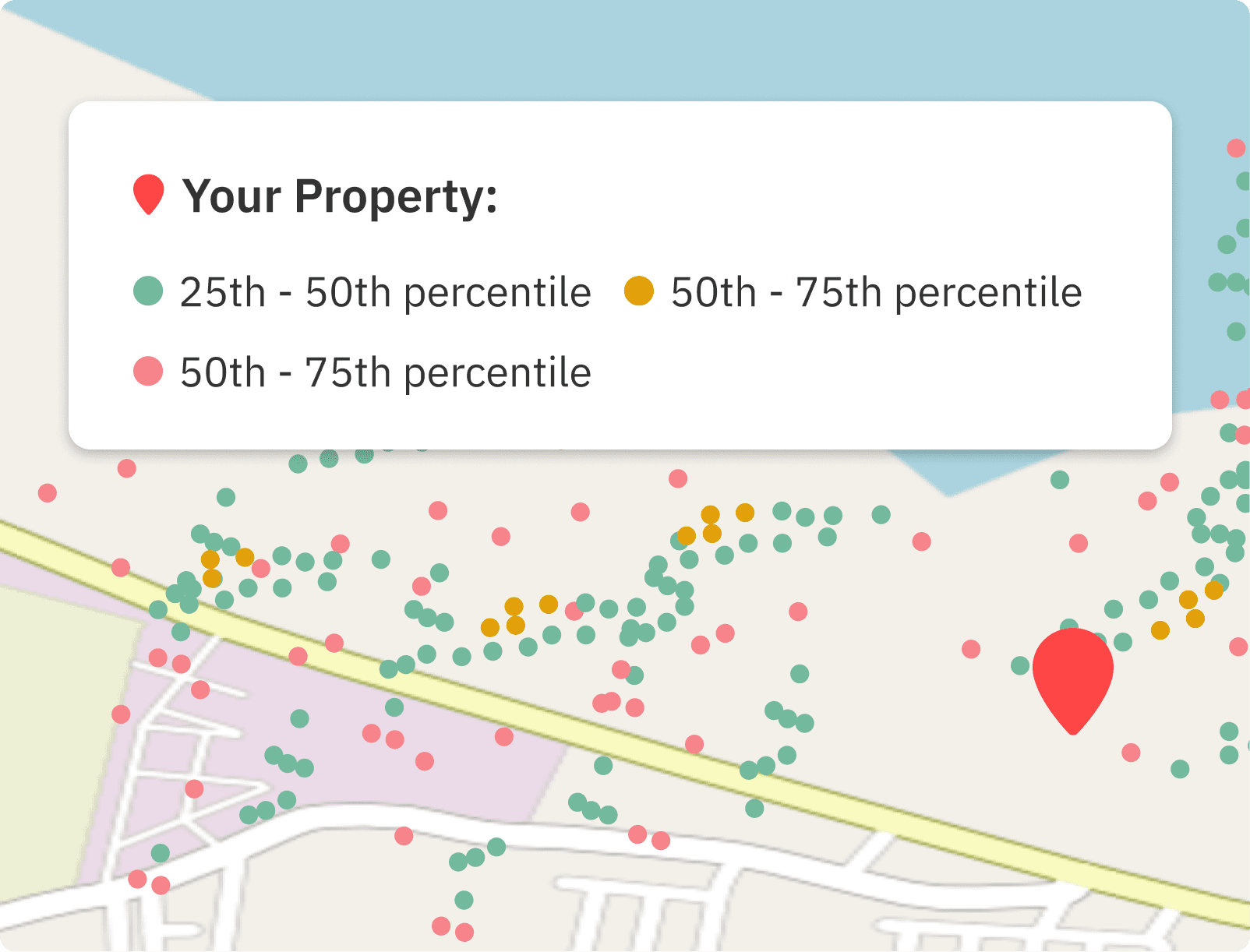Click the nearest pink dot left of the large pin
Screen dimensions: 1250x952
[971, 649]
